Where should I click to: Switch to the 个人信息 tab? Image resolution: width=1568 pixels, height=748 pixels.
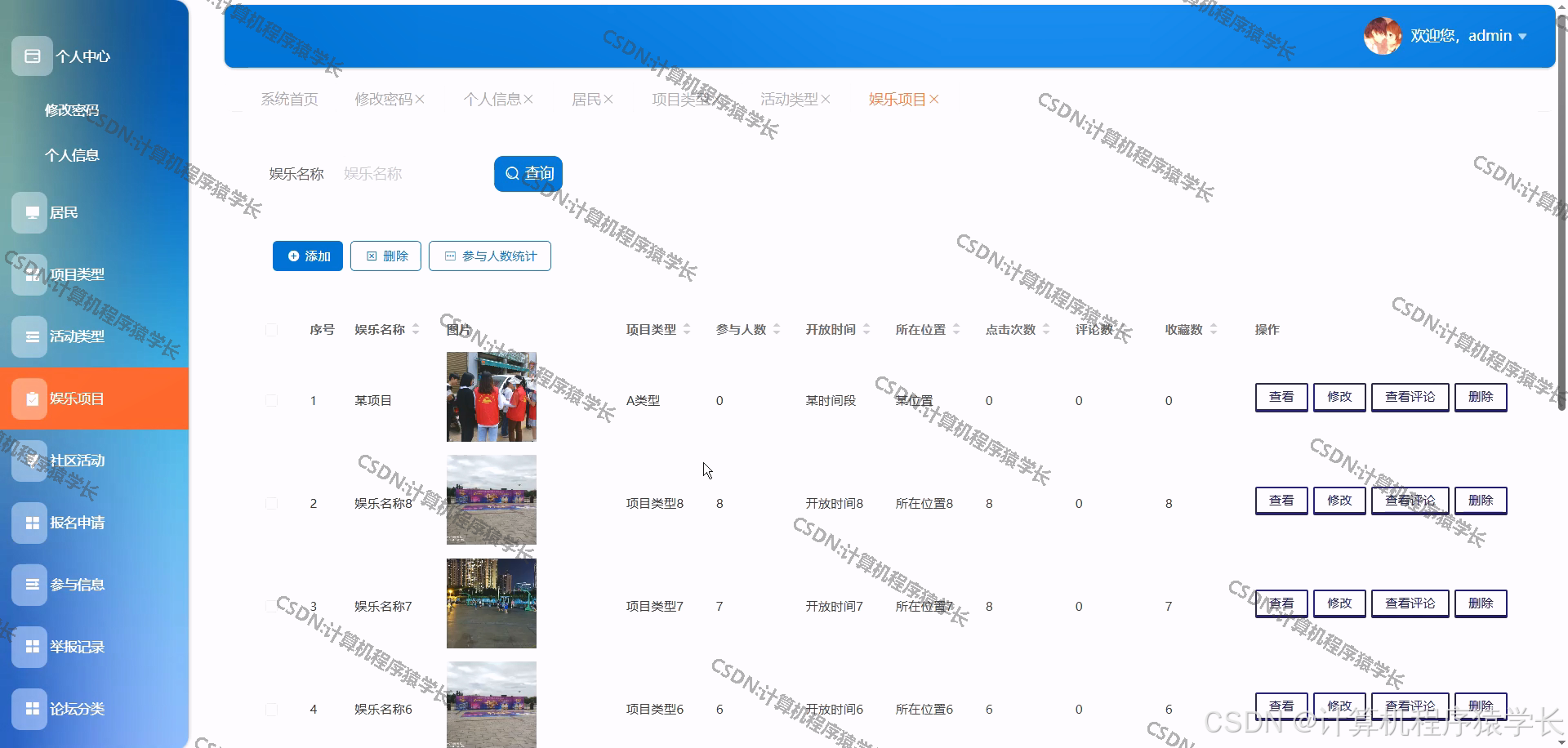[x=492, y=100]
